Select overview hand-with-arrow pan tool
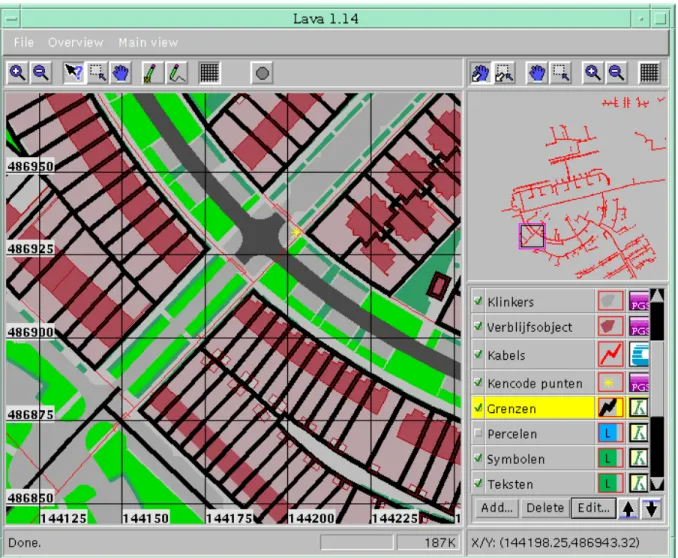 tap(480, 73)
